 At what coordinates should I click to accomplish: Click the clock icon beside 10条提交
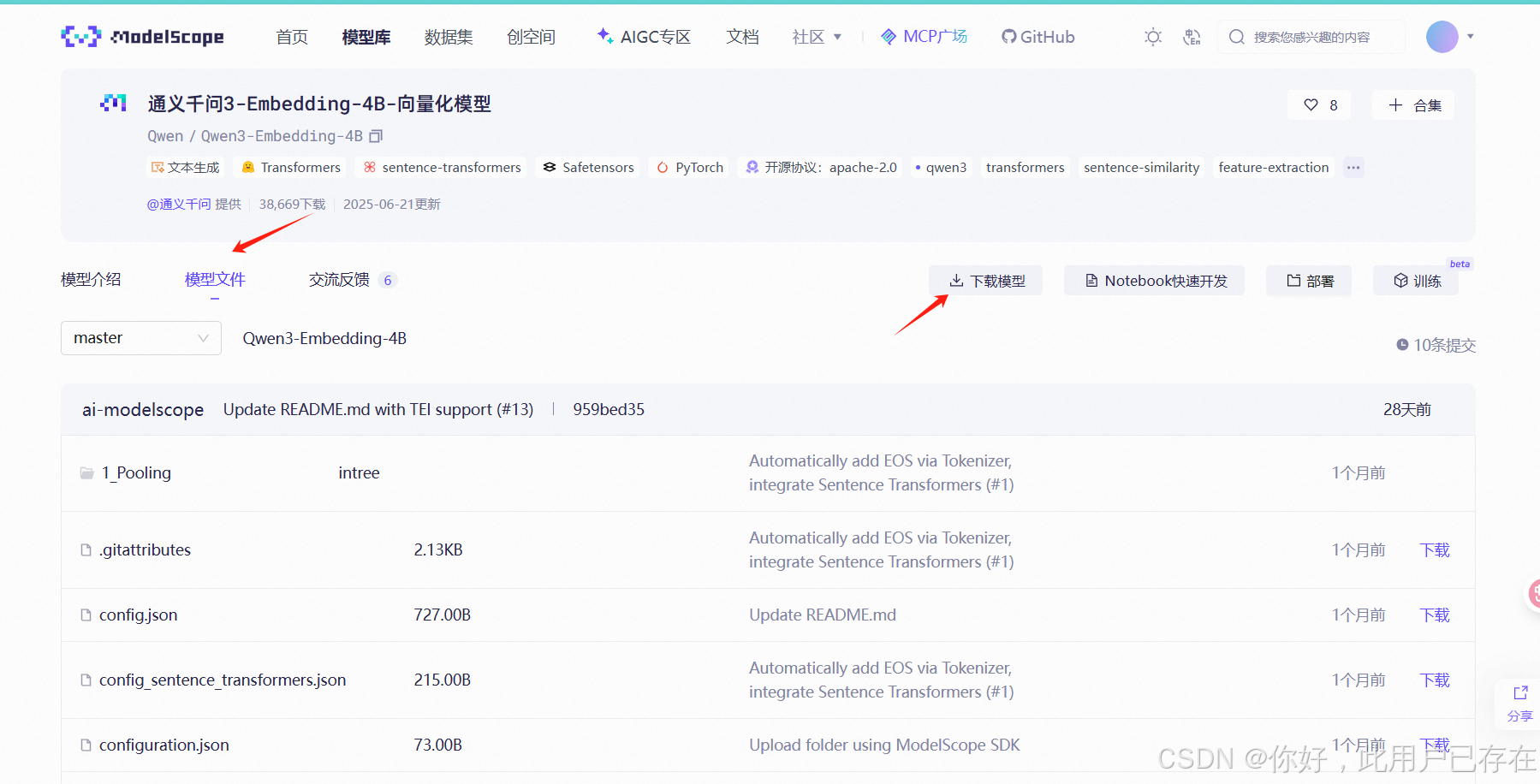[1402, 345]
